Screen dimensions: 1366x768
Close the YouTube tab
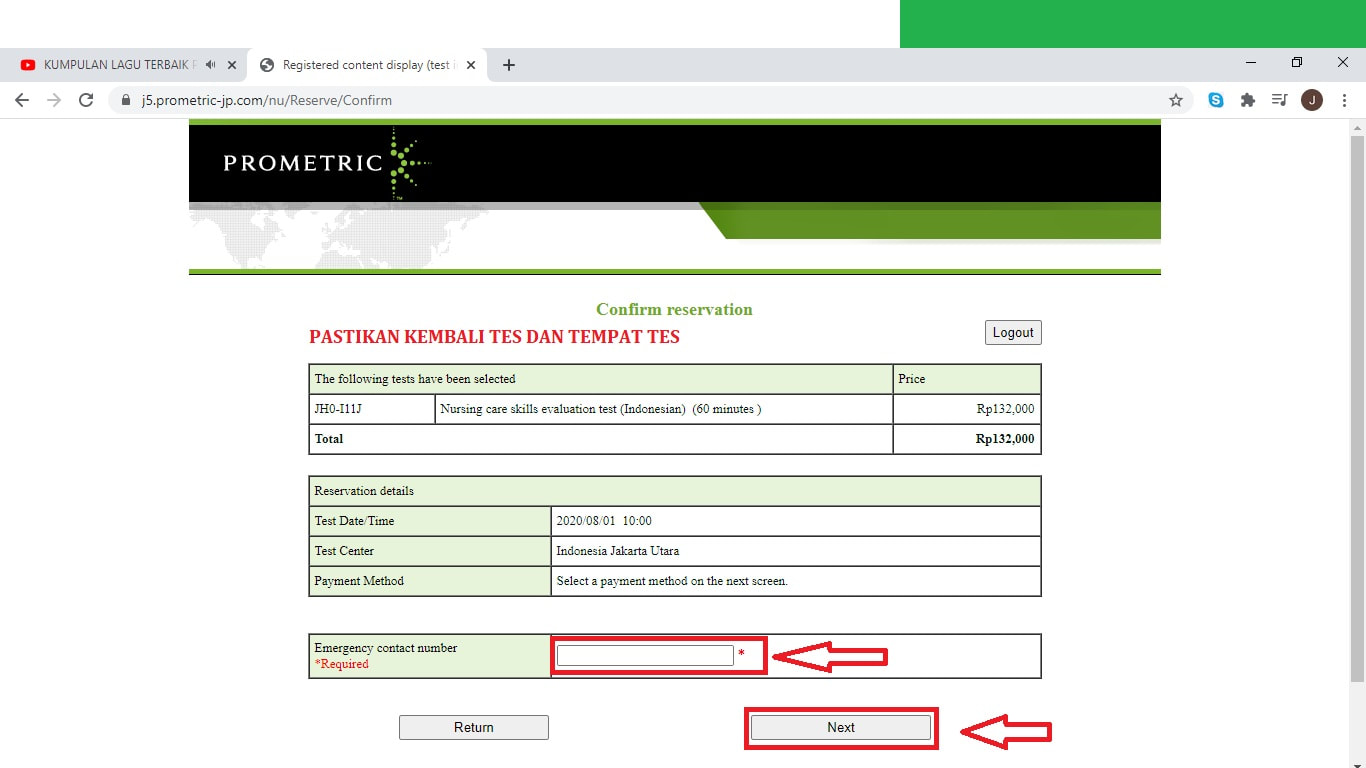coord(232,65)
